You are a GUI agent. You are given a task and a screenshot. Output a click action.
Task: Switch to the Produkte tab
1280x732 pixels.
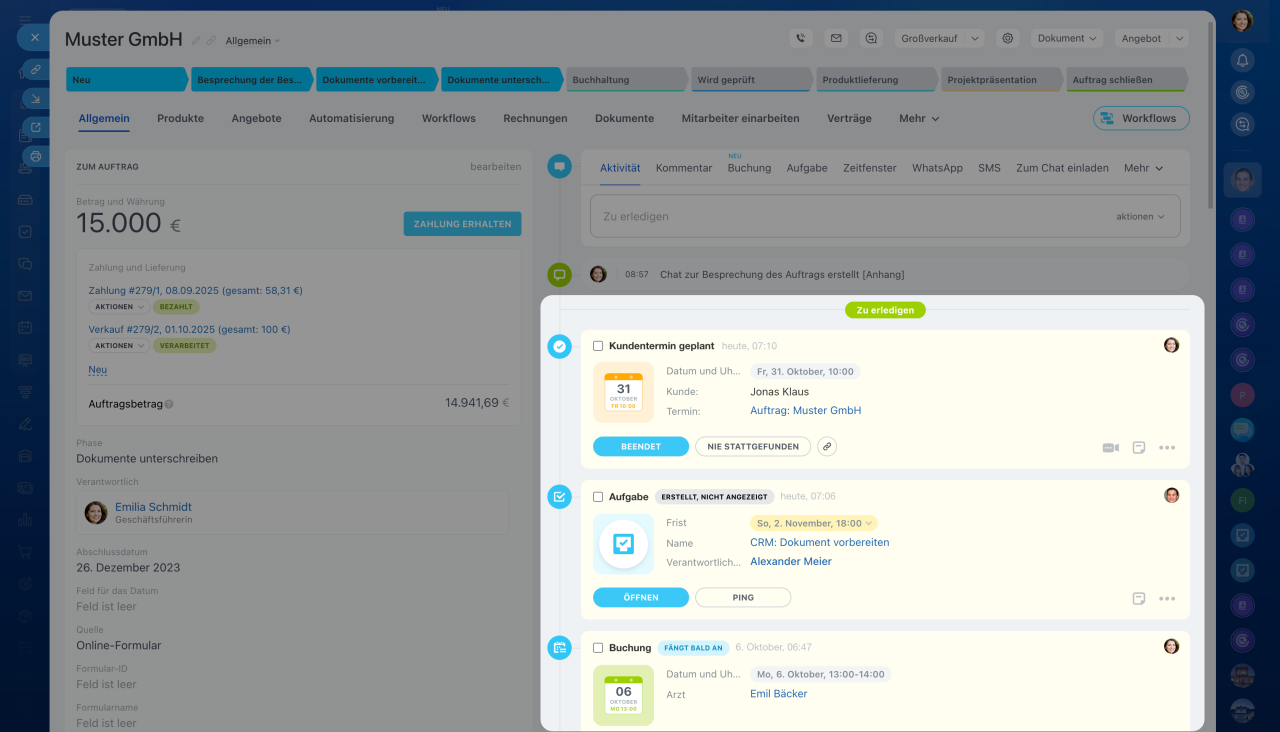[180, 118]
